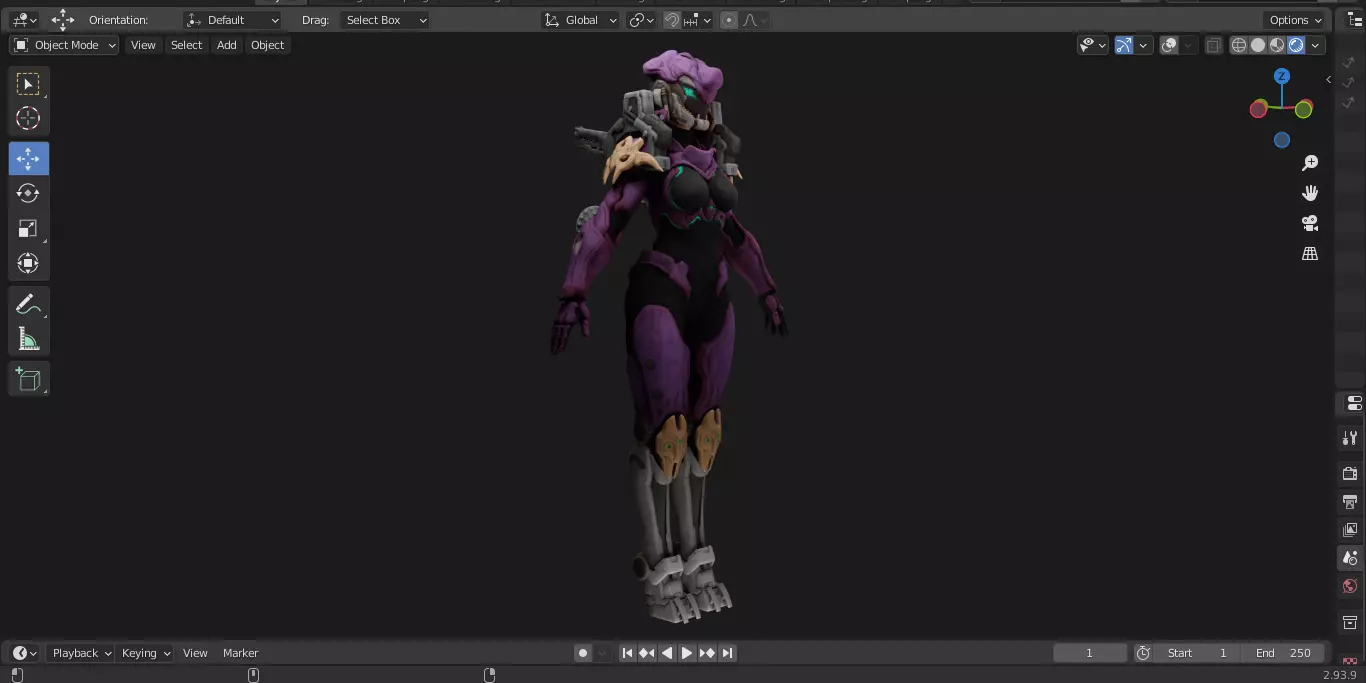Open the View Layer properties tab
This screenshot has height=683, width=1366.
(1350, 530)
